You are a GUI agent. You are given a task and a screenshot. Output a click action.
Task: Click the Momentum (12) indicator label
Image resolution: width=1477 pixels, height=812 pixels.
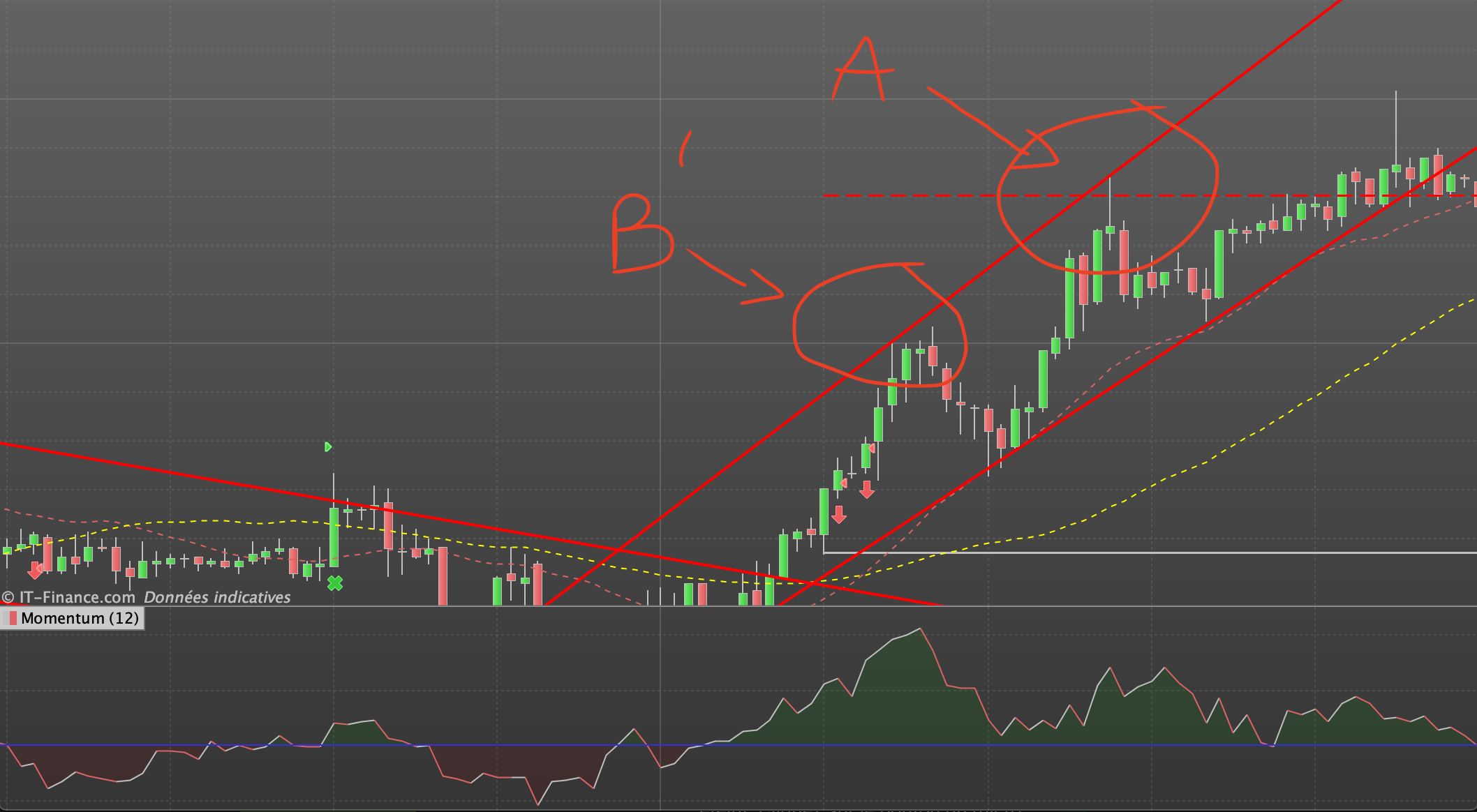(x=80, y=618)
